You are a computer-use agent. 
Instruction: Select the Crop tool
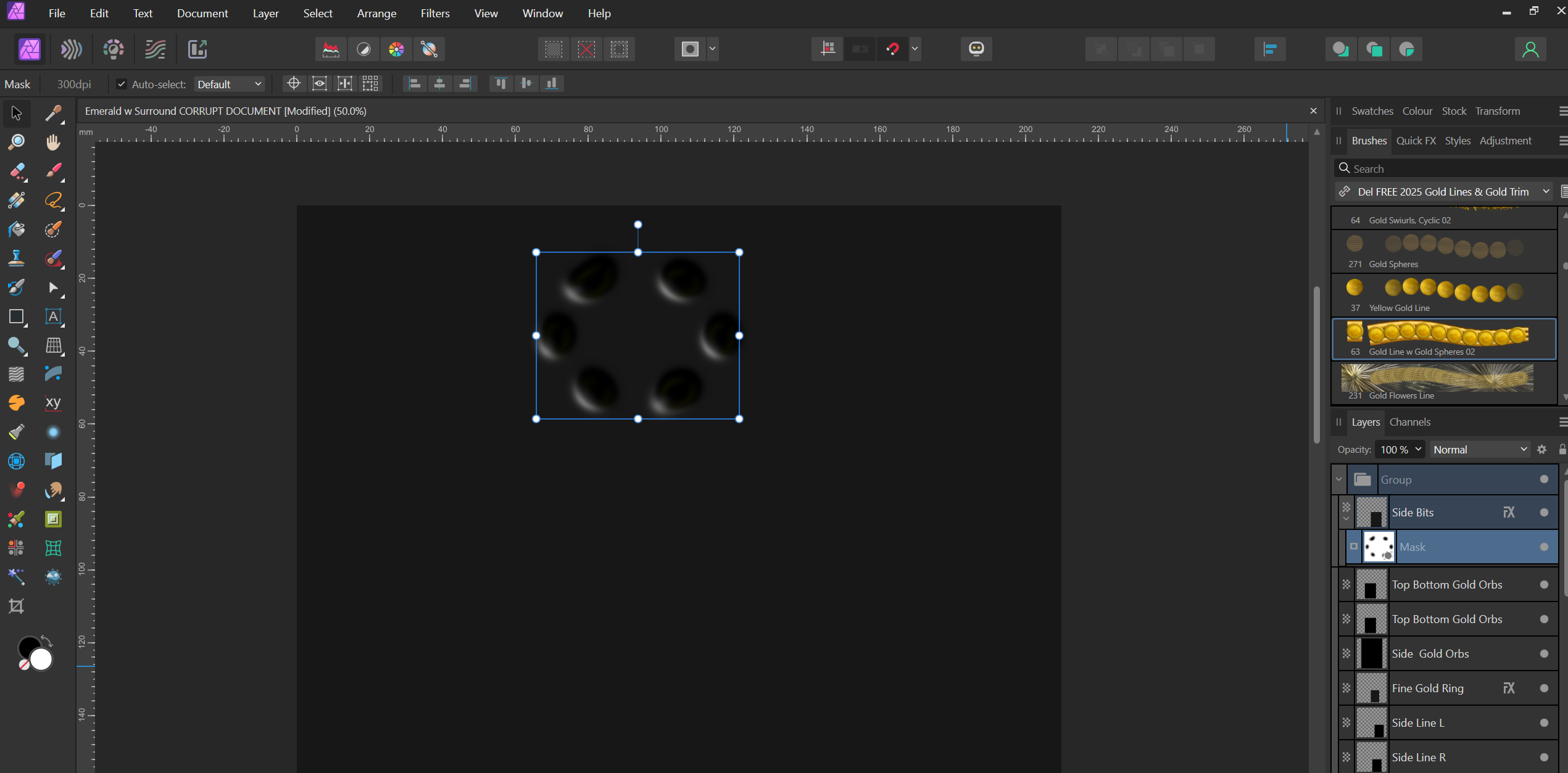coord(17,606)
